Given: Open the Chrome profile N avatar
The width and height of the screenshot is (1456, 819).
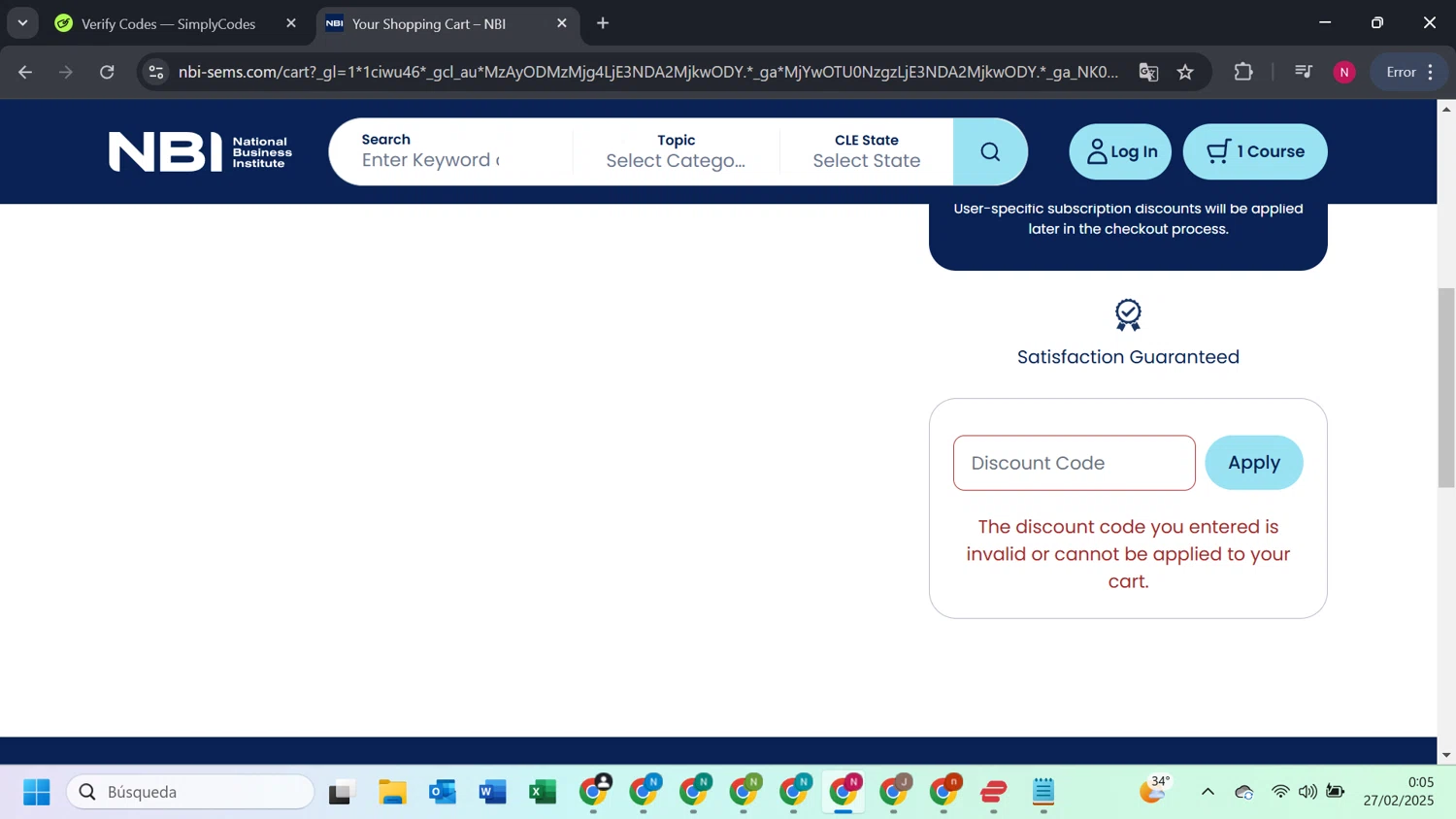Looking at the screenshot, I should coord(1344,72).
